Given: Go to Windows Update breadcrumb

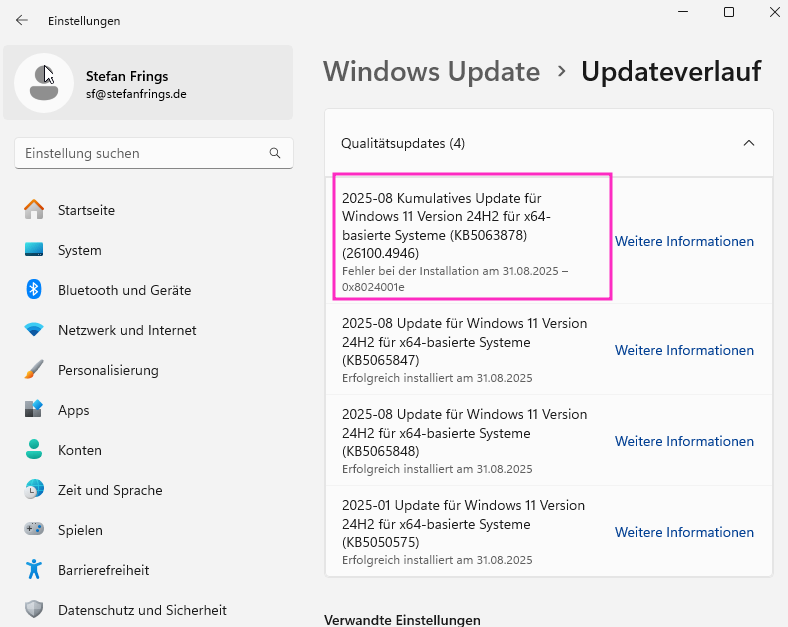Looking at the screenshot, I should [x=431, y=71].
